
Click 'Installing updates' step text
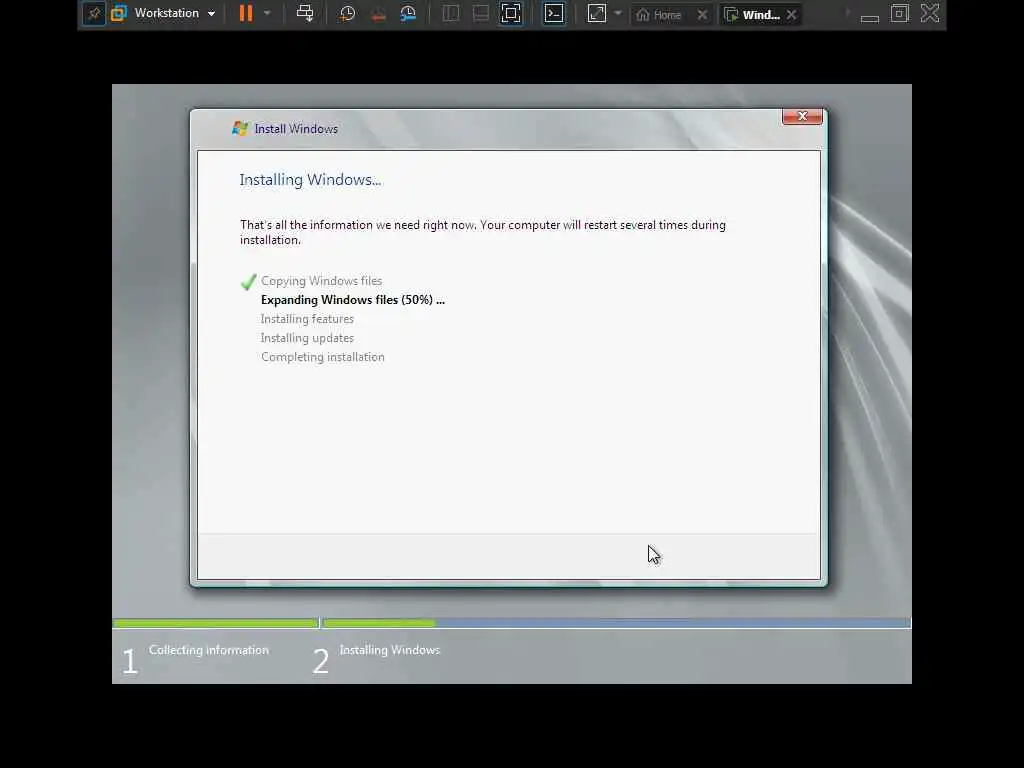tap(307, 338)
